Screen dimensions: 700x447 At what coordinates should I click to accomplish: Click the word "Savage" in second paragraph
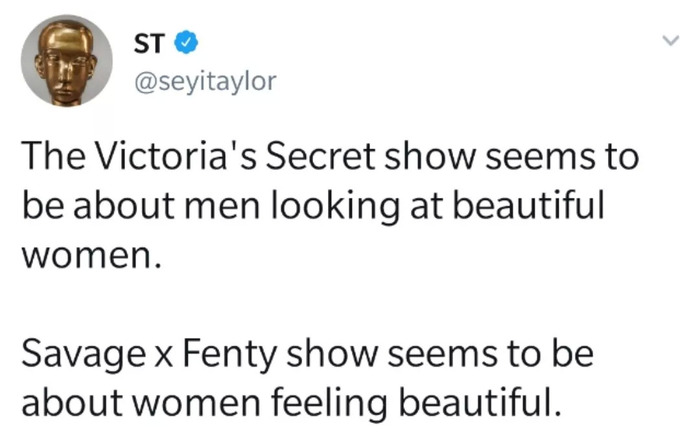click(84, 355)
